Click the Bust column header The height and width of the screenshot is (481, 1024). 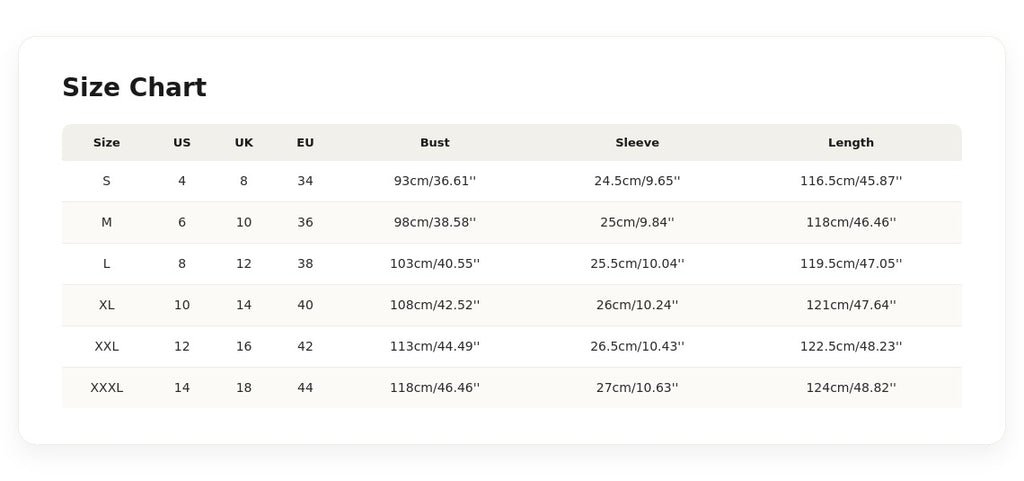435,142
